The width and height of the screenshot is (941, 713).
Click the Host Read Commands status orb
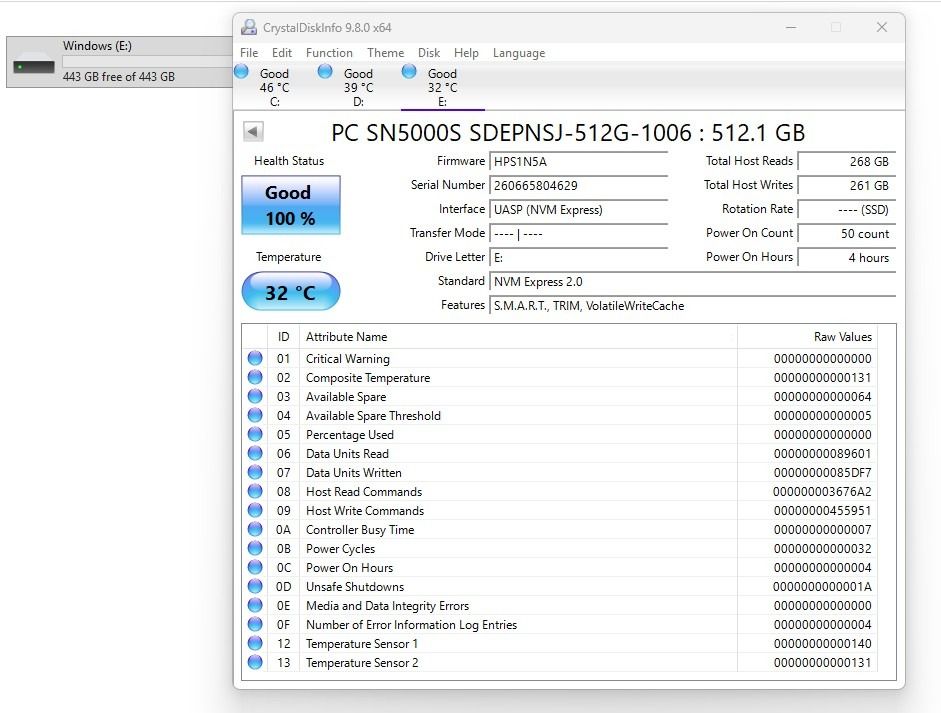pyautogui.click(x=255, y=492)
